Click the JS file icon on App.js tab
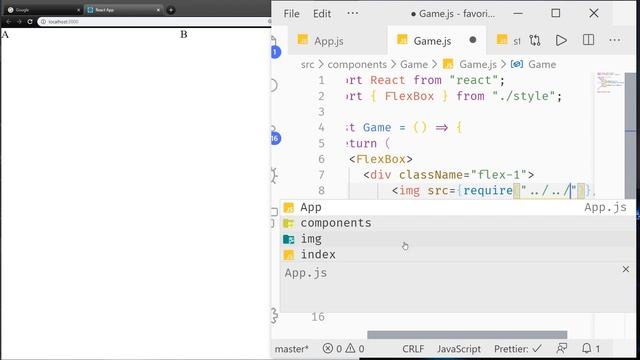The width and height of the screenshot is (640, 360). click(x=302, y=40)
